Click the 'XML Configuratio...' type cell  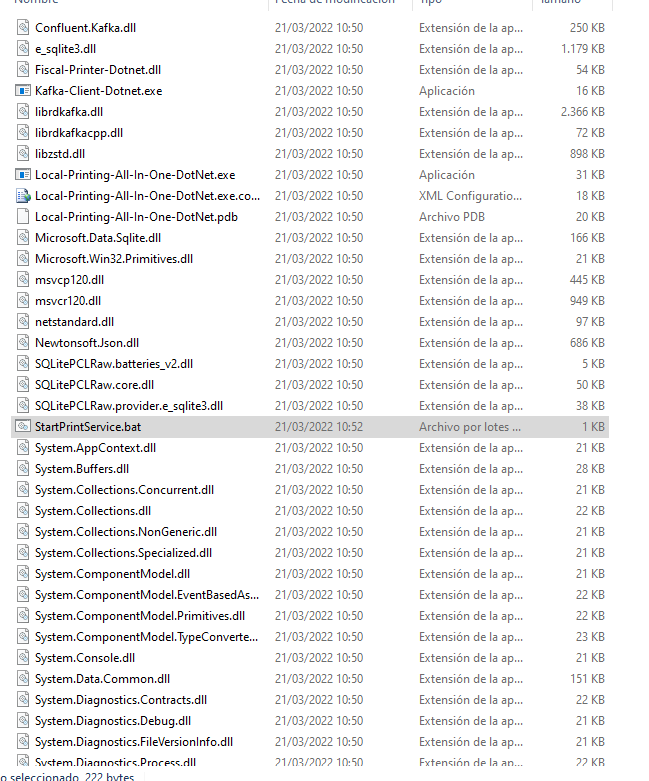470,196
